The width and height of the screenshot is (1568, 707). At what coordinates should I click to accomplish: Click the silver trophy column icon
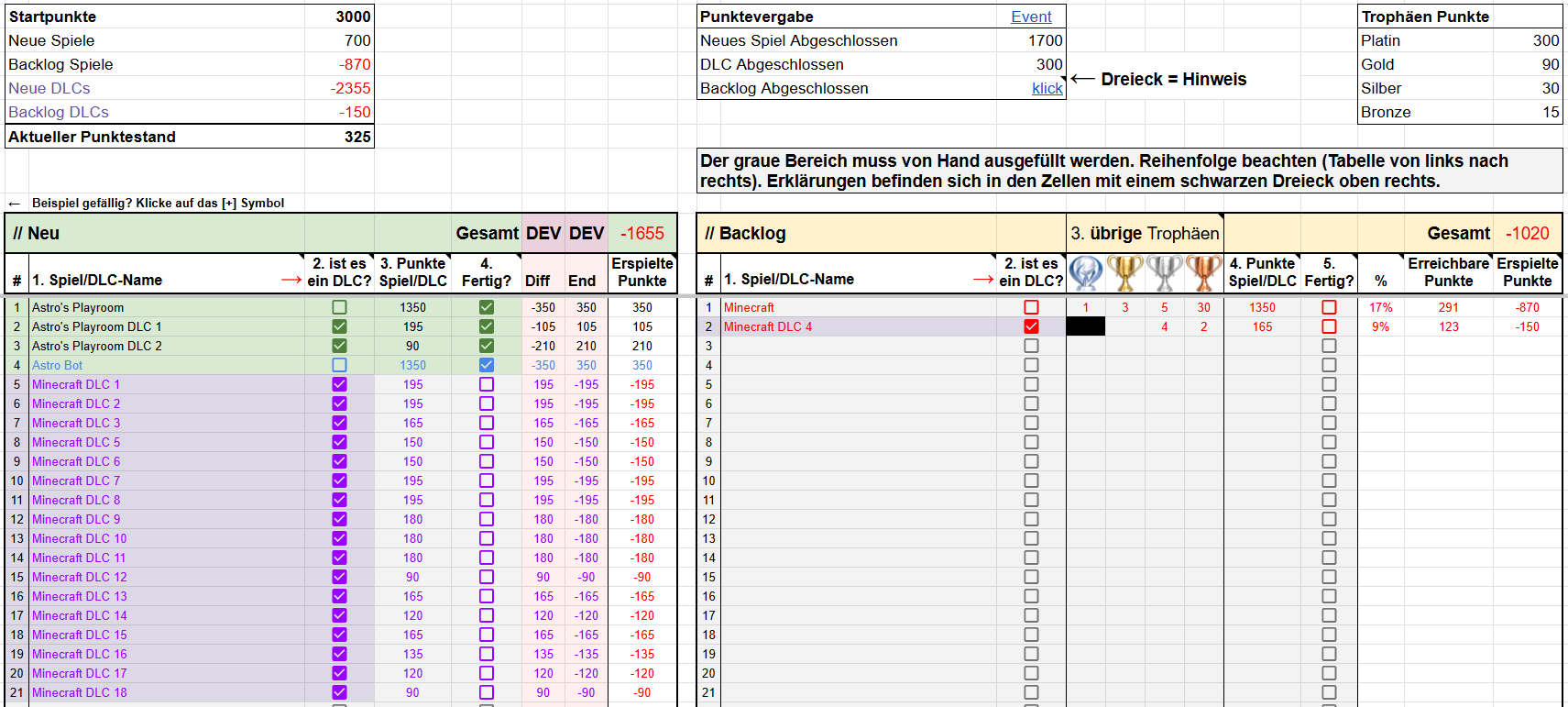pos(1164,273)
